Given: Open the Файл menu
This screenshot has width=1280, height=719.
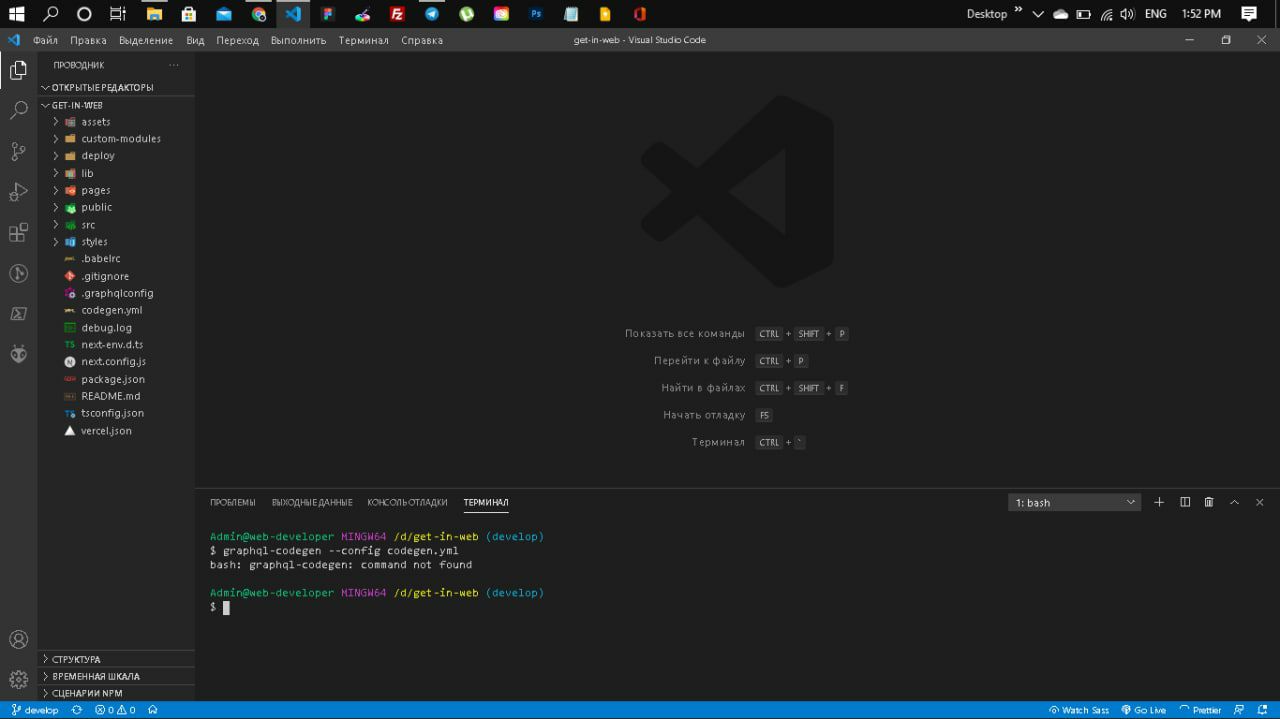Looking at the screenshot, I should click(45, 40).
